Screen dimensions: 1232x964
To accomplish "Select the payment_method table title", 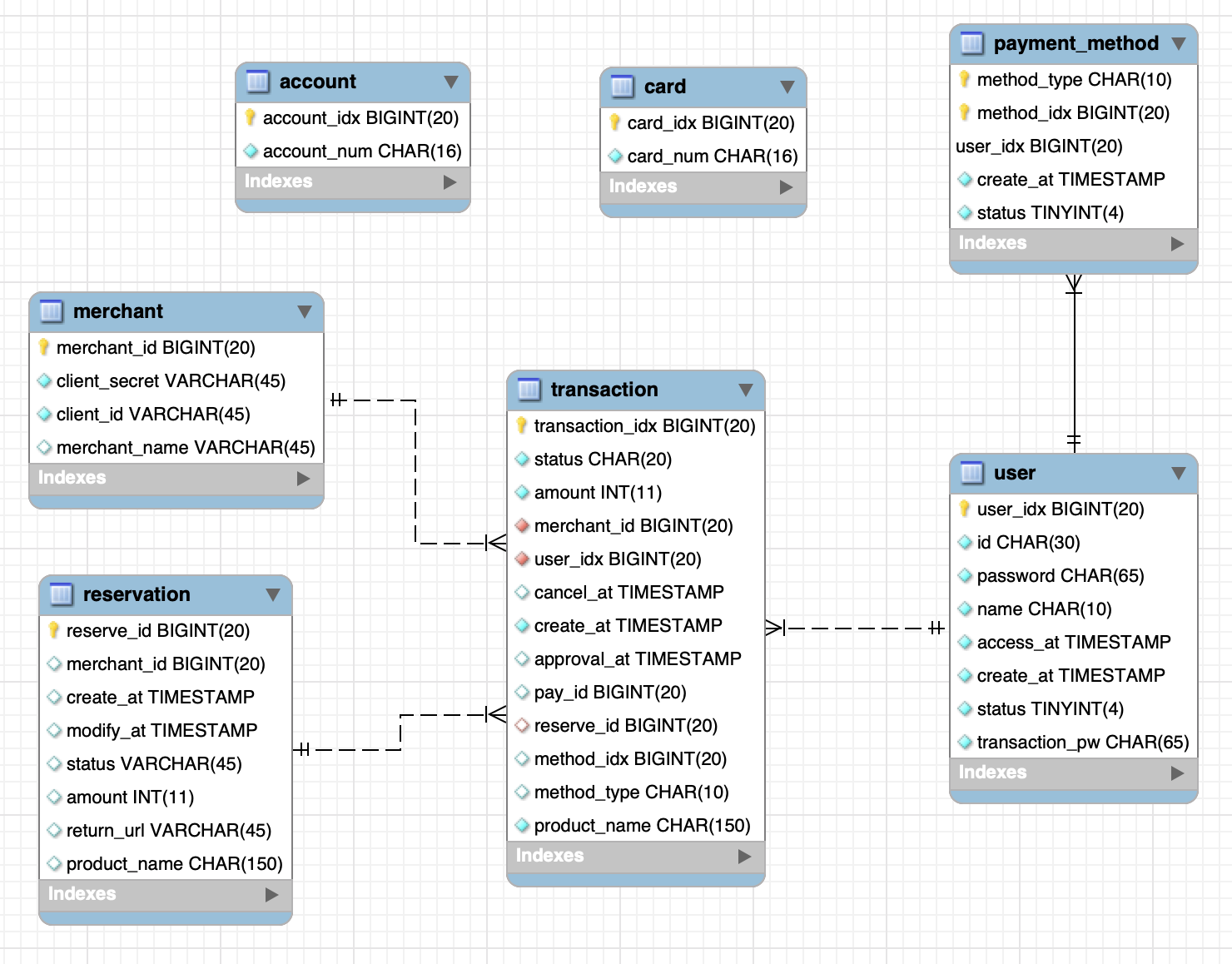I will pyautogui.click(x=1076, y=43).
